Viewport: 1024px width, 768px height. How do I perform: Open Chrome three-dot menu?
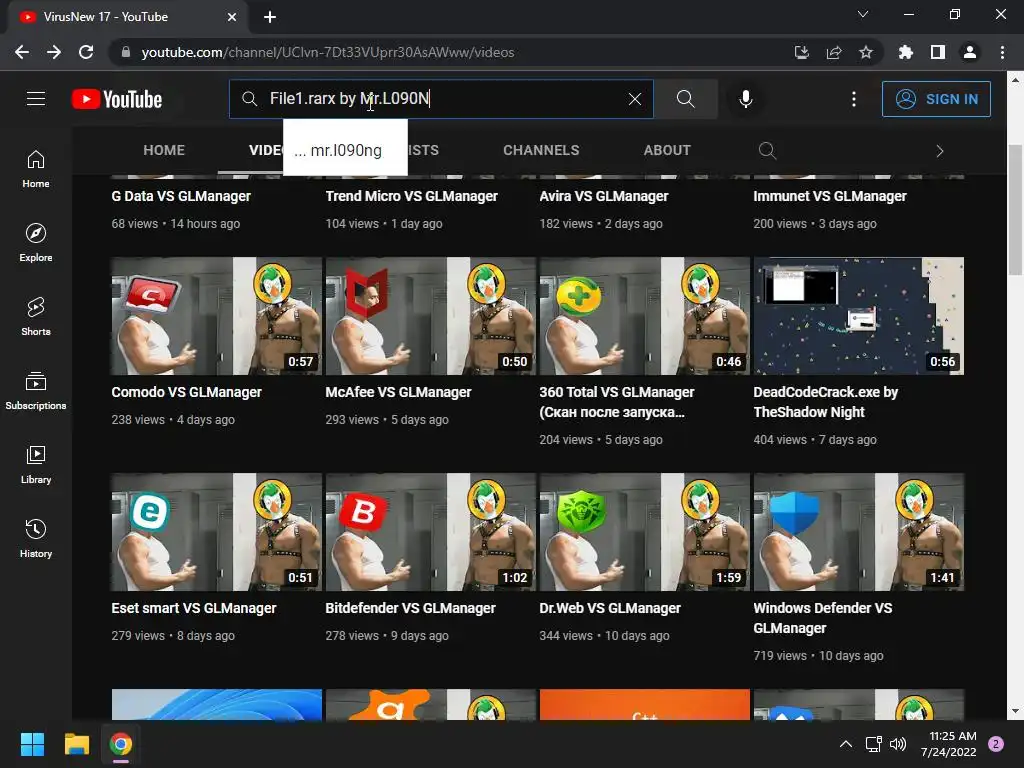(1002, 52)
